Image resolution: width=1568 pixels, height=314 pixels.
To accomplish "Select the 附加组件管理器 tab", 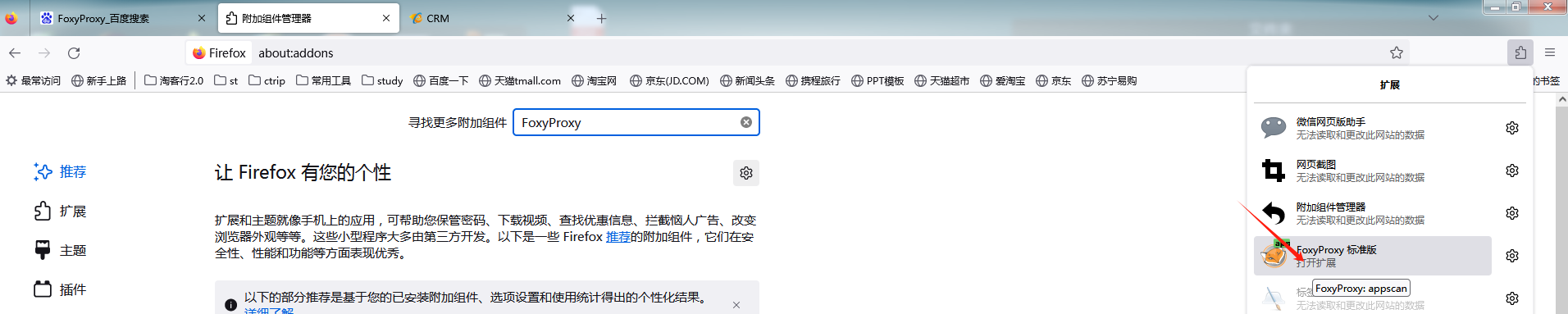I will 308,18.
